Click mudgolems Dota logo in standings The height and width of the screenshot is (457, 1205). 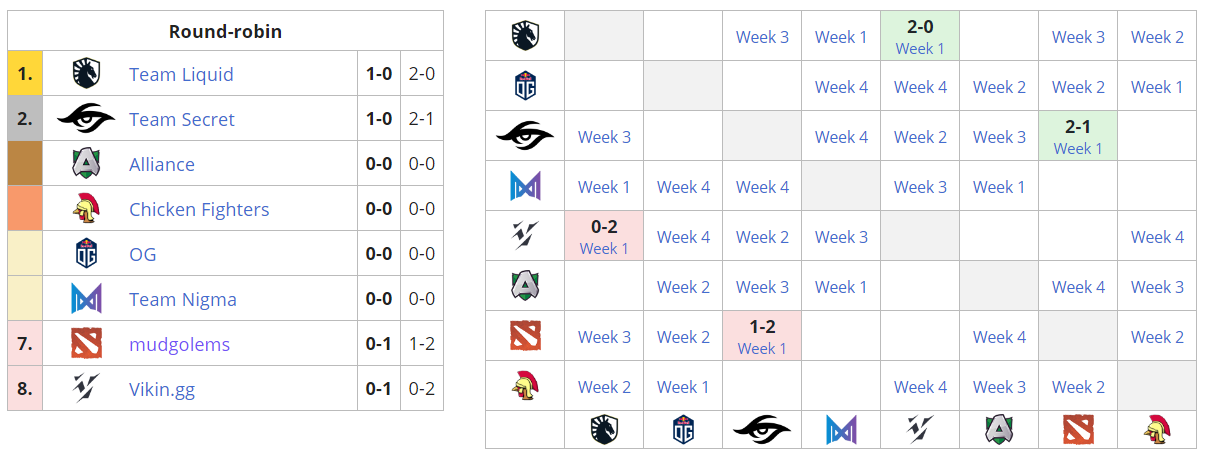[x=87, y=344]
